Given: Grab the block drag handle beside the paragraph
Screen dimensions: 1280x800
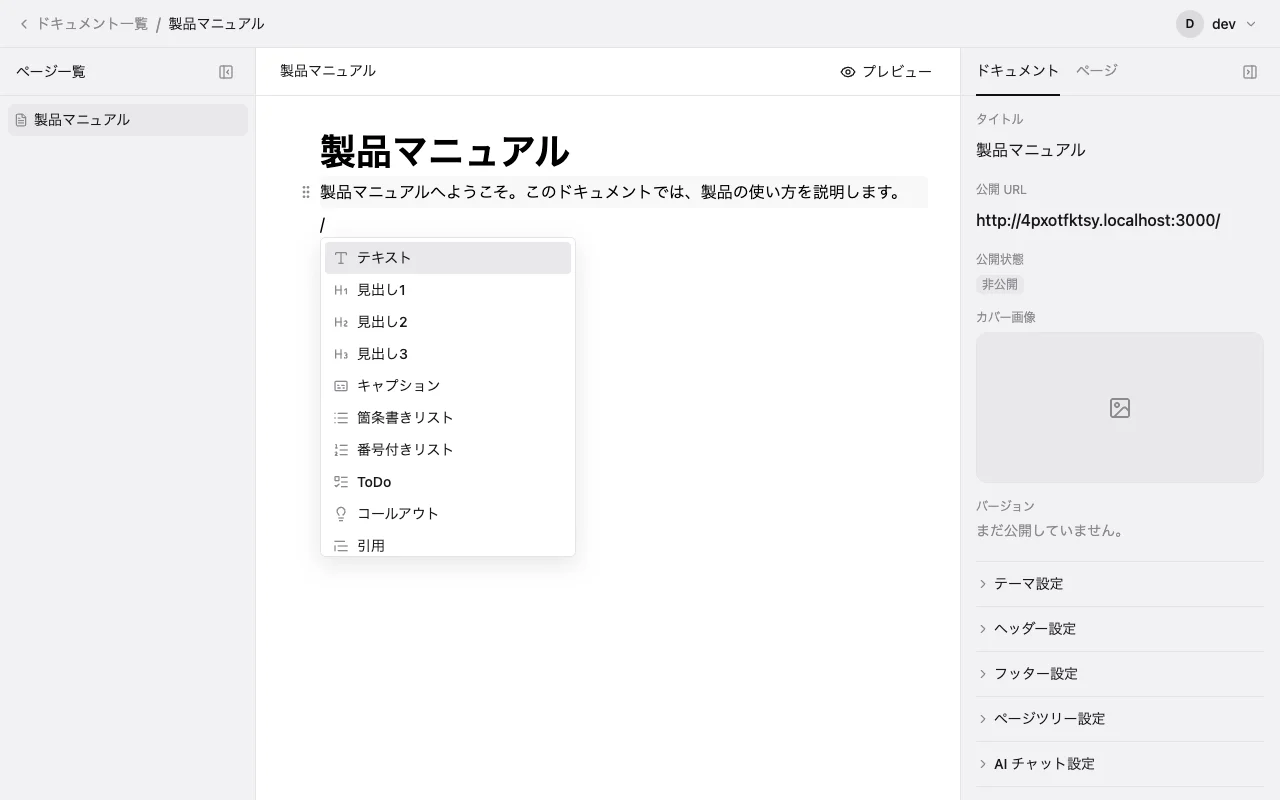Looking at the screenshot, I should [x=306, y=192].
